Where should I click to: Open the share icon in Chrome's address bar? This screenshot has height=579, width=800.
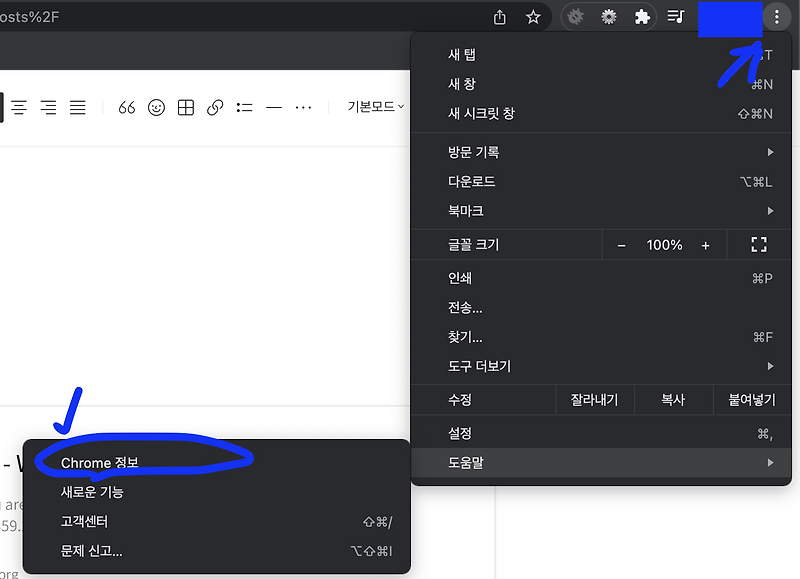(500, 16)
